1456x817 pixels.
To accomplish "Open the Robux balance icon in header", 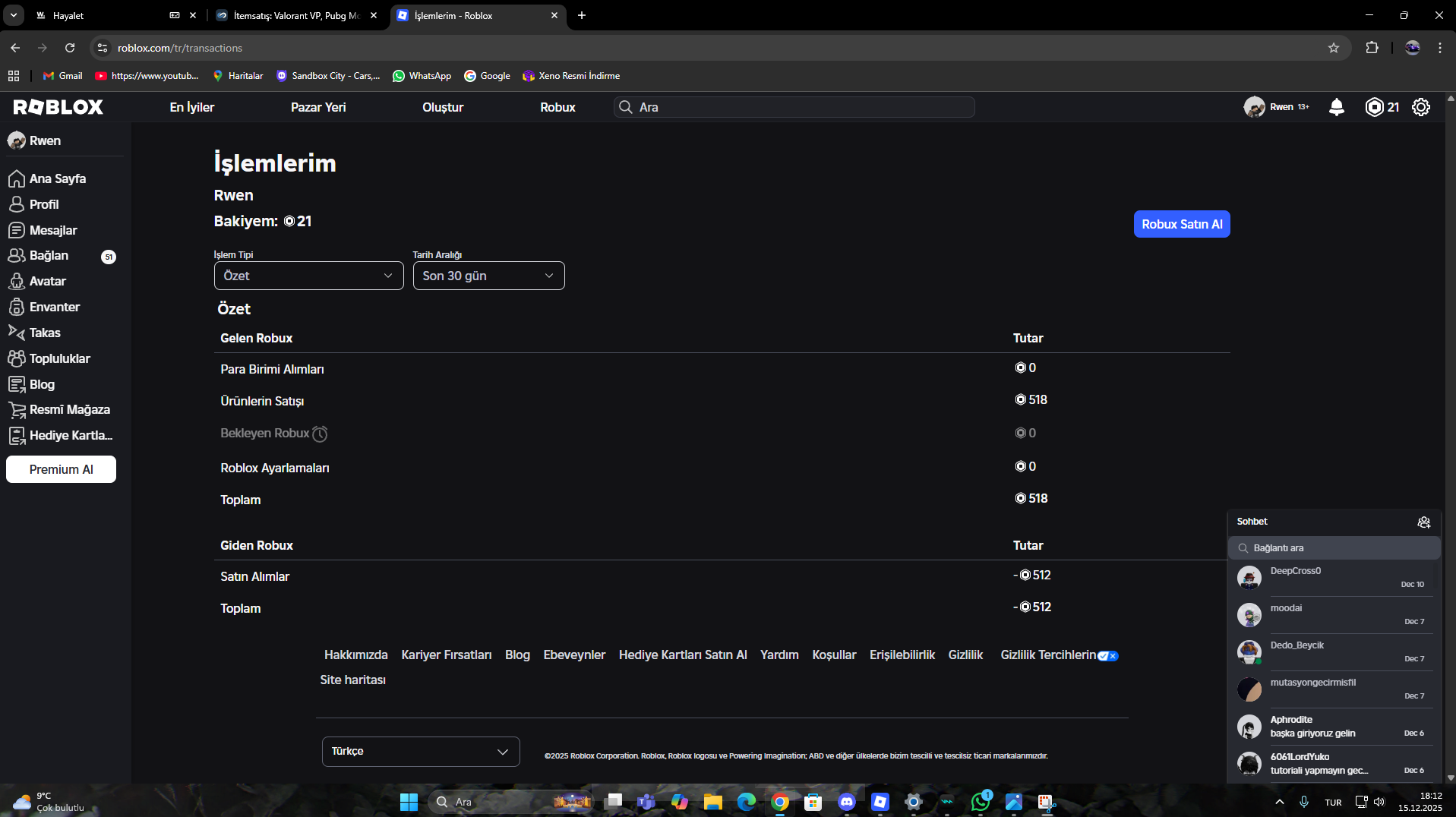I will coord(1374,107).
